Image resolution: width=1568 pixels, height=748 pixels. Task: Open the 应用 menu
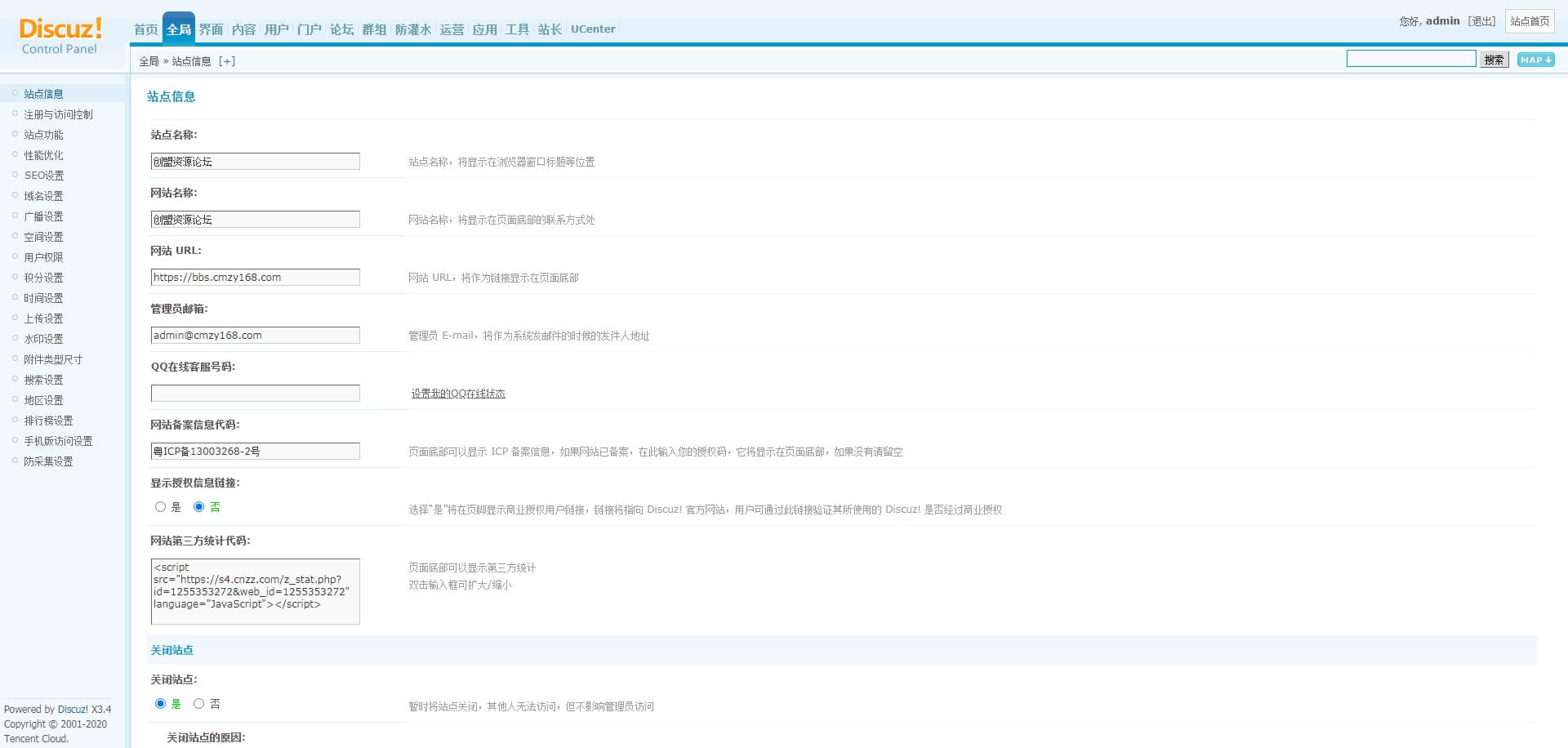(484, 29)
